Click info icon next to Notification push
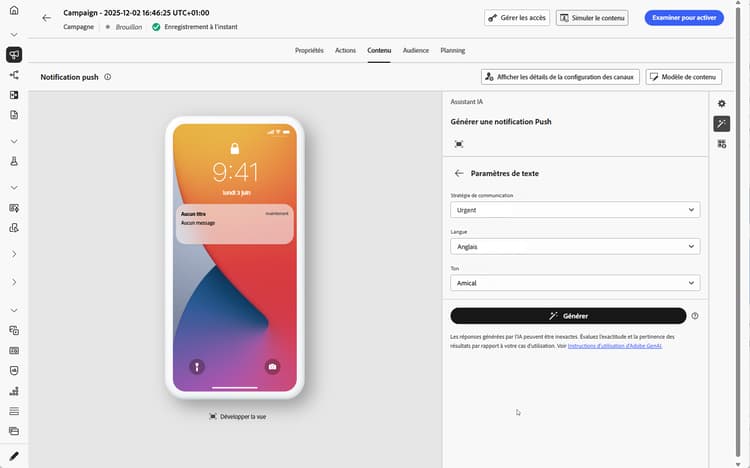Image resolution: width=750 pixels, height=468 pixels. pyautogui.click(x=108, y=77)
